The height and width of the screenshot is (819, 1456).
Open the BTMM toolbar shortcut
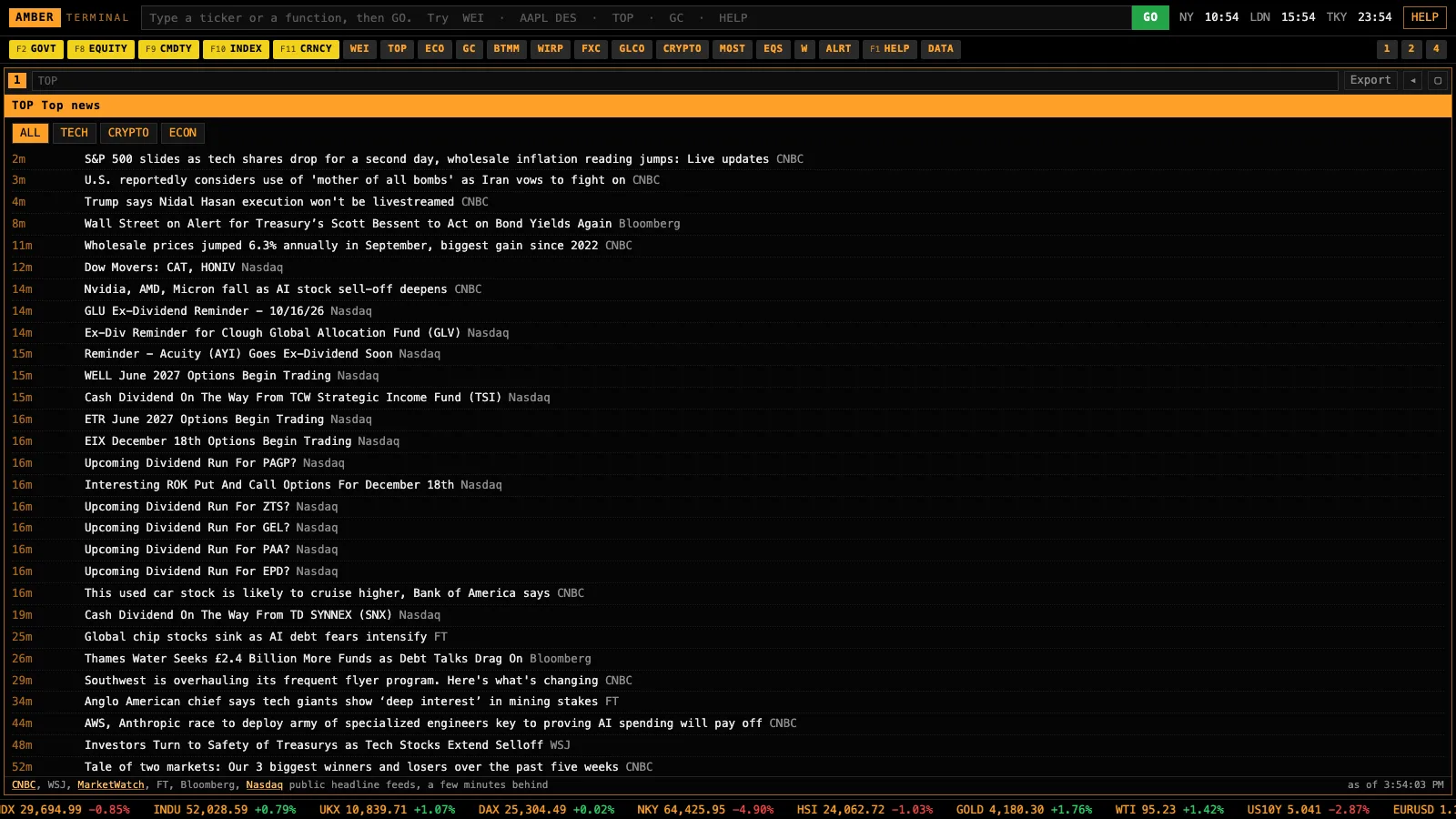507,49
